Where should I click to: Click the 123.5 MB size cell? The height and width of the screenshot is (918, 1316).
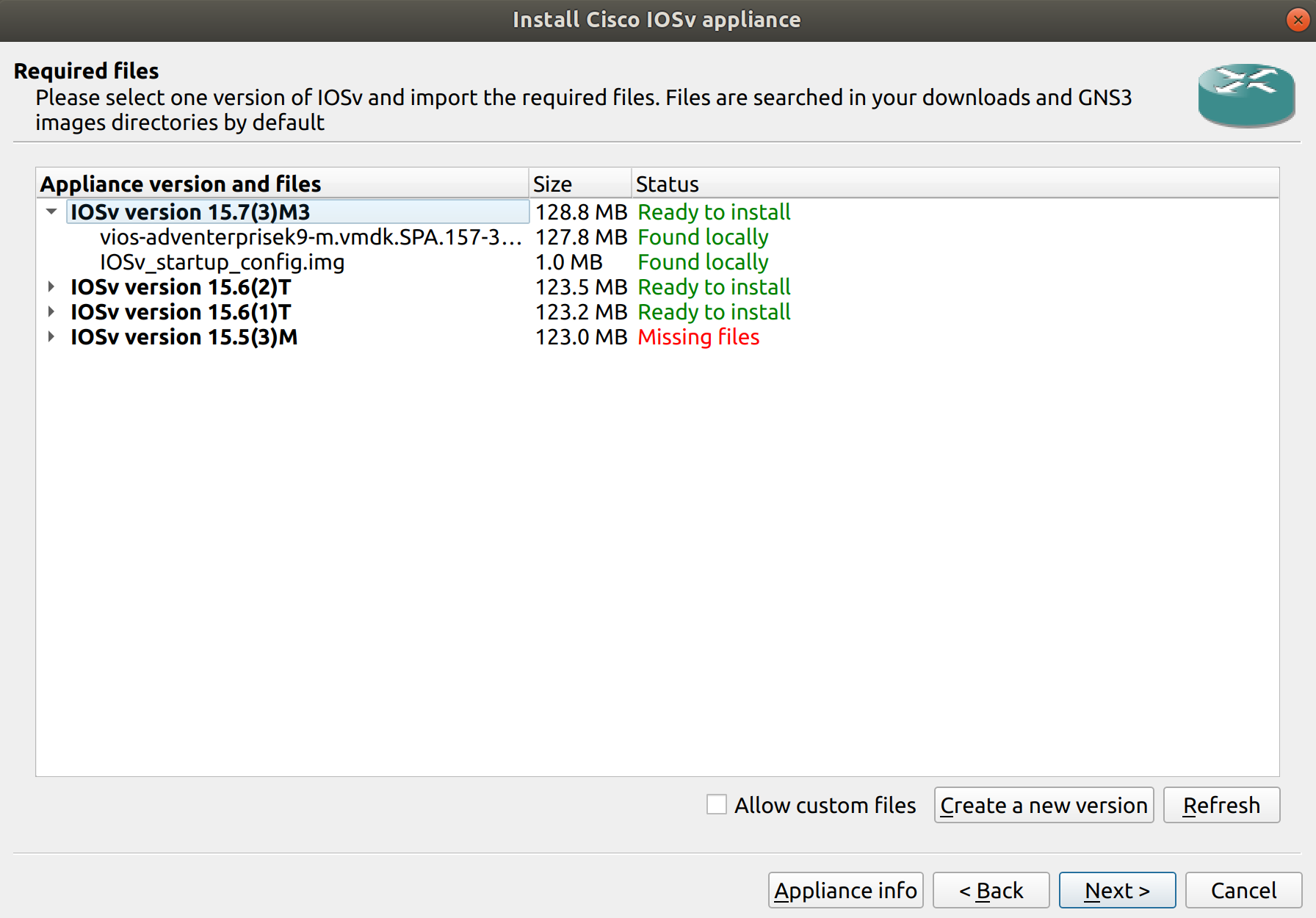tap(581, 287)
